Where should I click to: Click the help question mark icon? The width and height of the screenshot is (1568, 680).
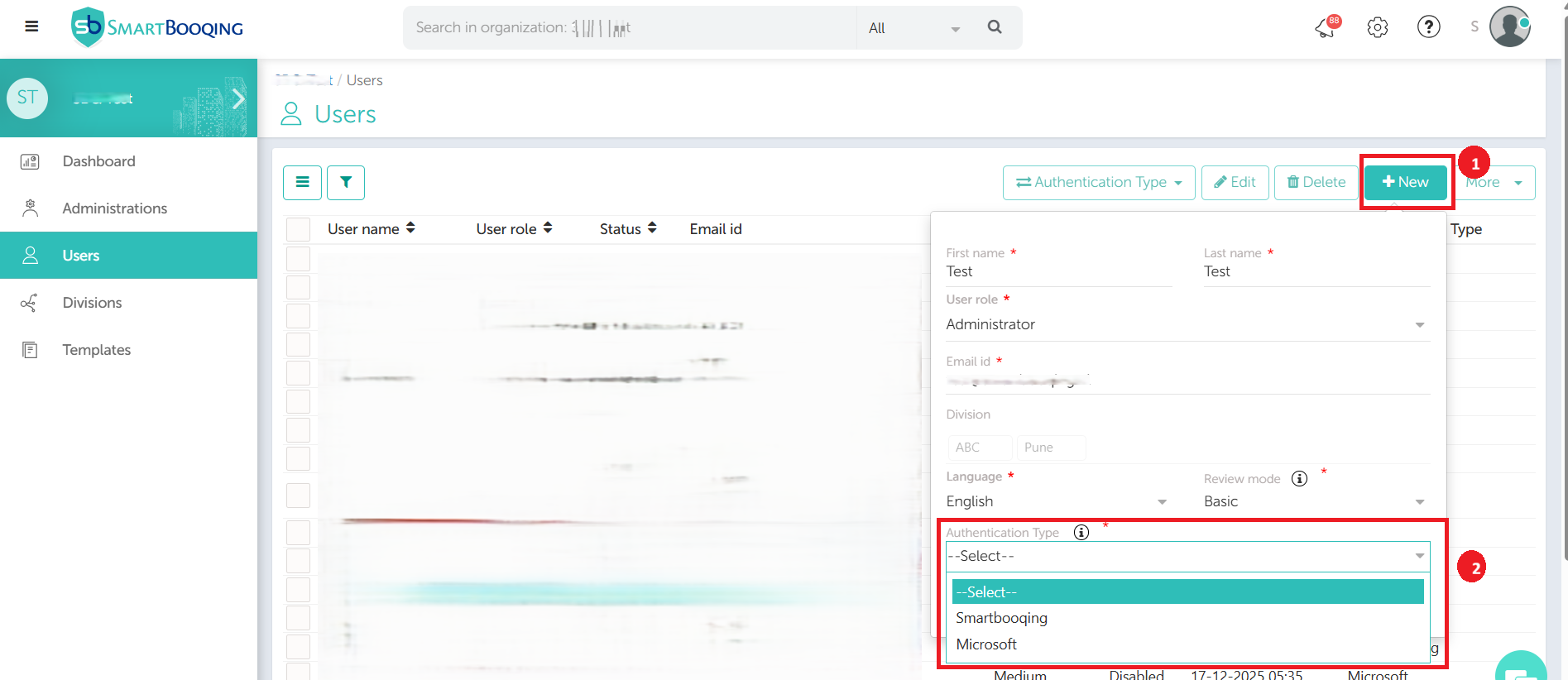coord(1428,27)
